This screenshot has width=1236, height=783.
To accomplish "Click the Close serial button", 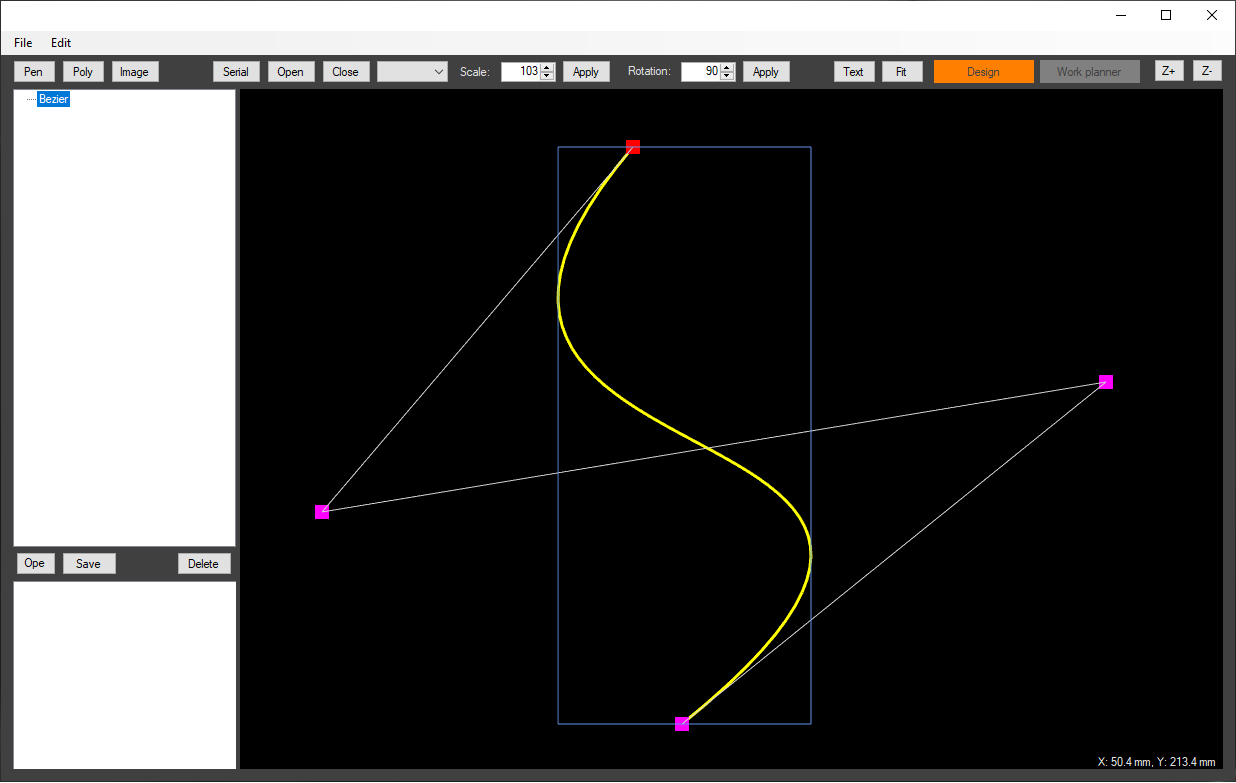I will click(346, 71).
